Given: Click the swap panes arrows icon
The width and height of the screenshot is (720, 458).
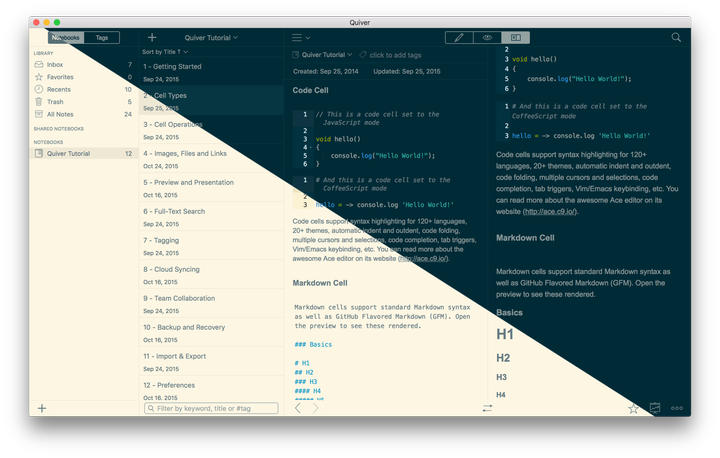Looking at the screenshot, I should 487,408.
